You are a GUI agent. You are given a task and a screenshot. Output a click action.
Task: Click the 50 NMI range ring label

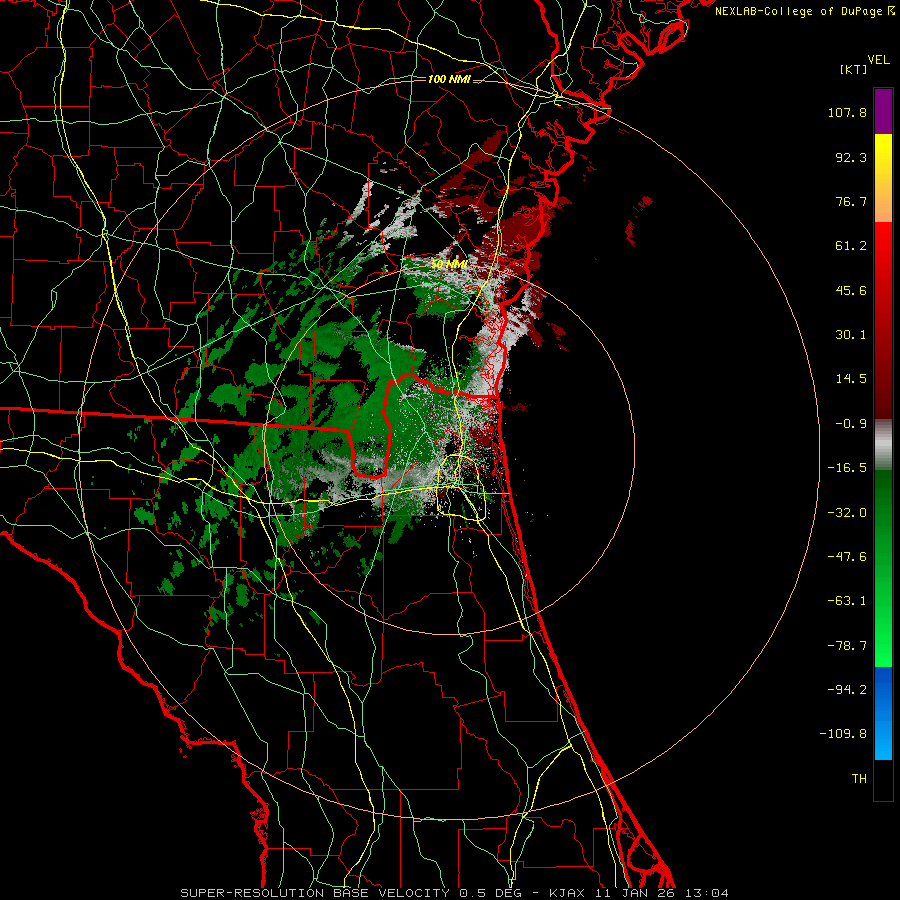click(x=449, y=265)
